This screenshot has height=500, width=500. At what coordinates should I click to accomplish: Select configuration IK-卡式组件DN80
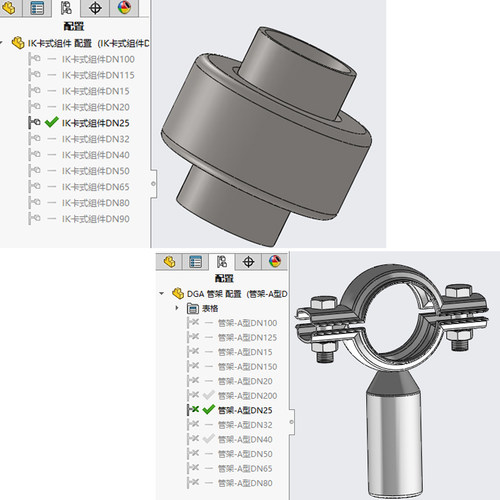(x=95, y=203)
